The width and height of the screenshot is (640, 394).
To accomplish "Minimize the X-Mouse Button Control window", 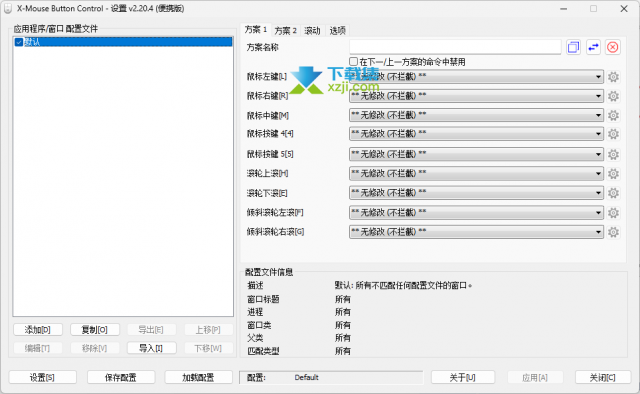I will [563, 9].
